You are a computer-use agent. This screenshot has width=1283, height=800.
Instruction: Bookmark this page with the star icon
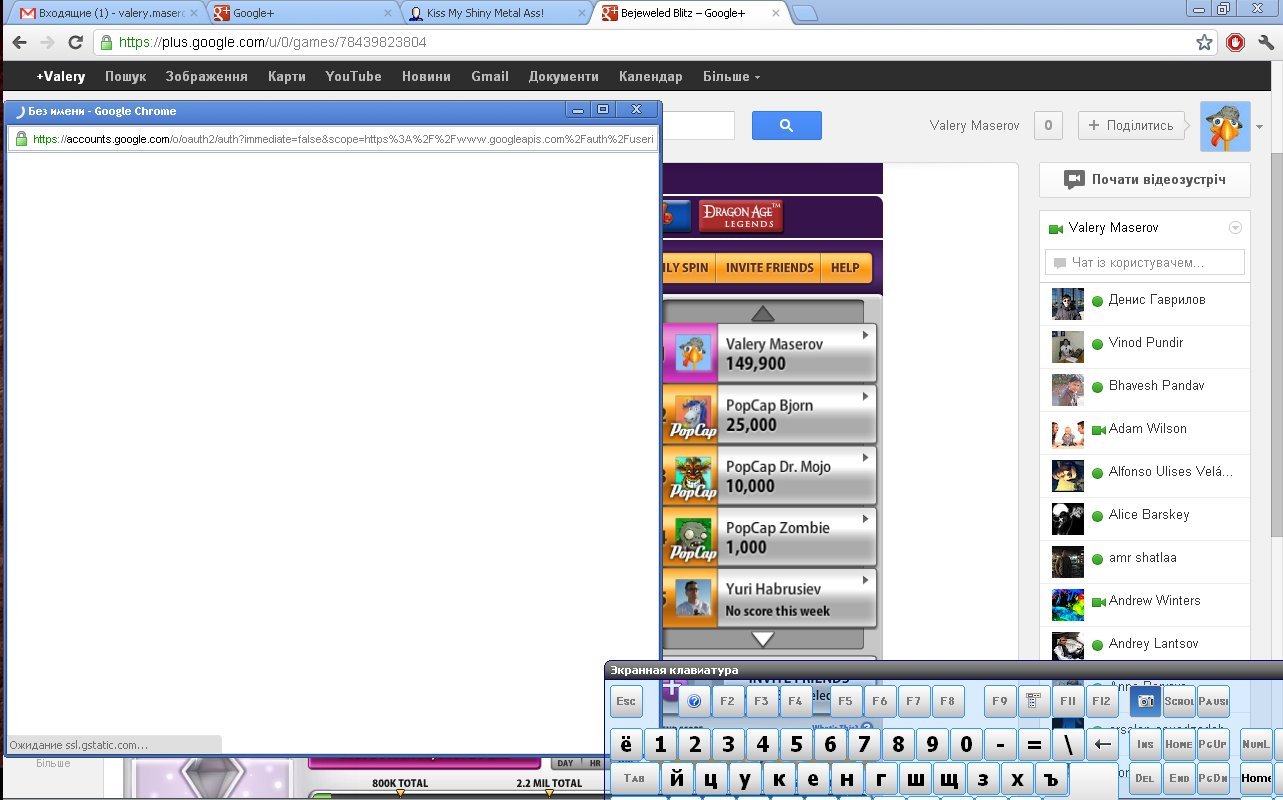(1204, 43)
